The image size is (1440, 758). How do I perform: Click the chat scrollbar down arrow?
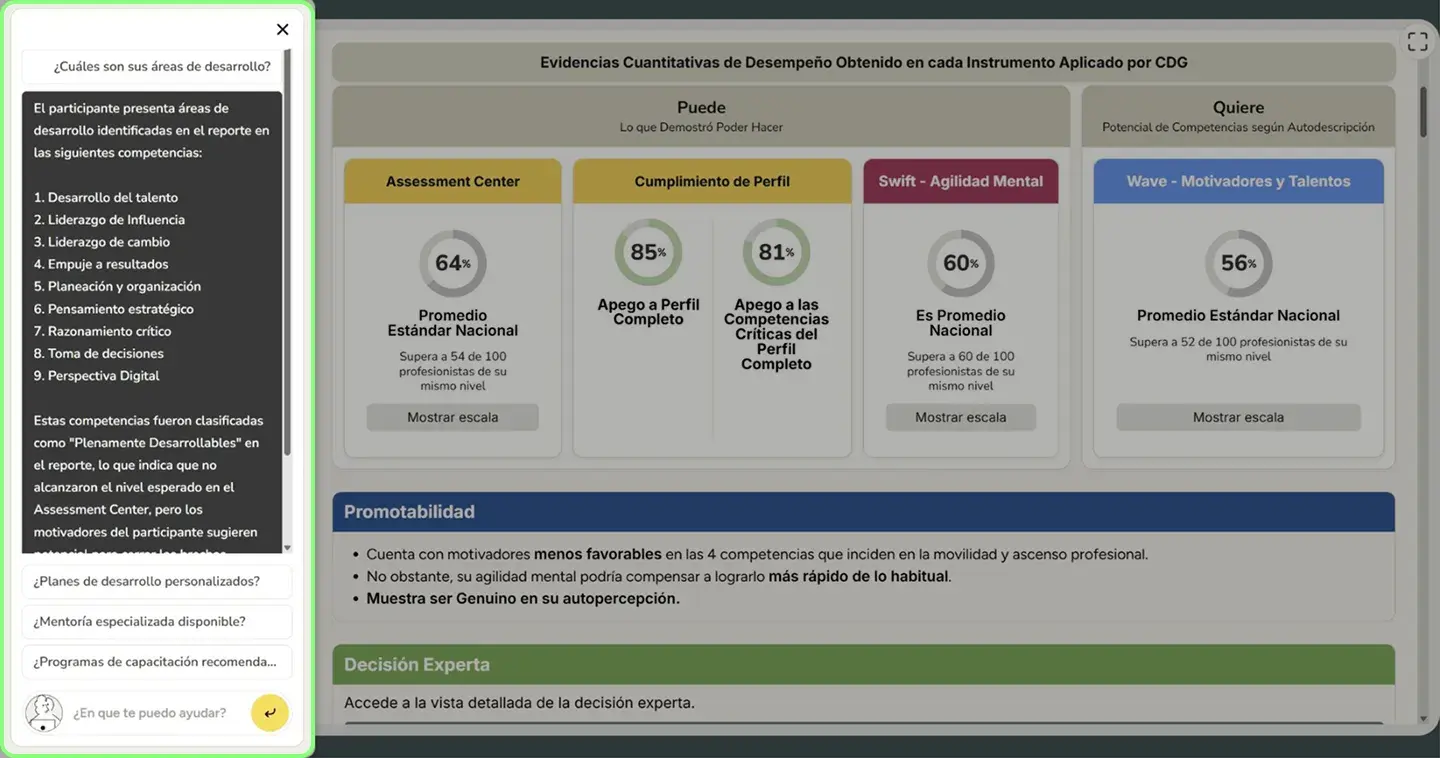click(287, 548)
